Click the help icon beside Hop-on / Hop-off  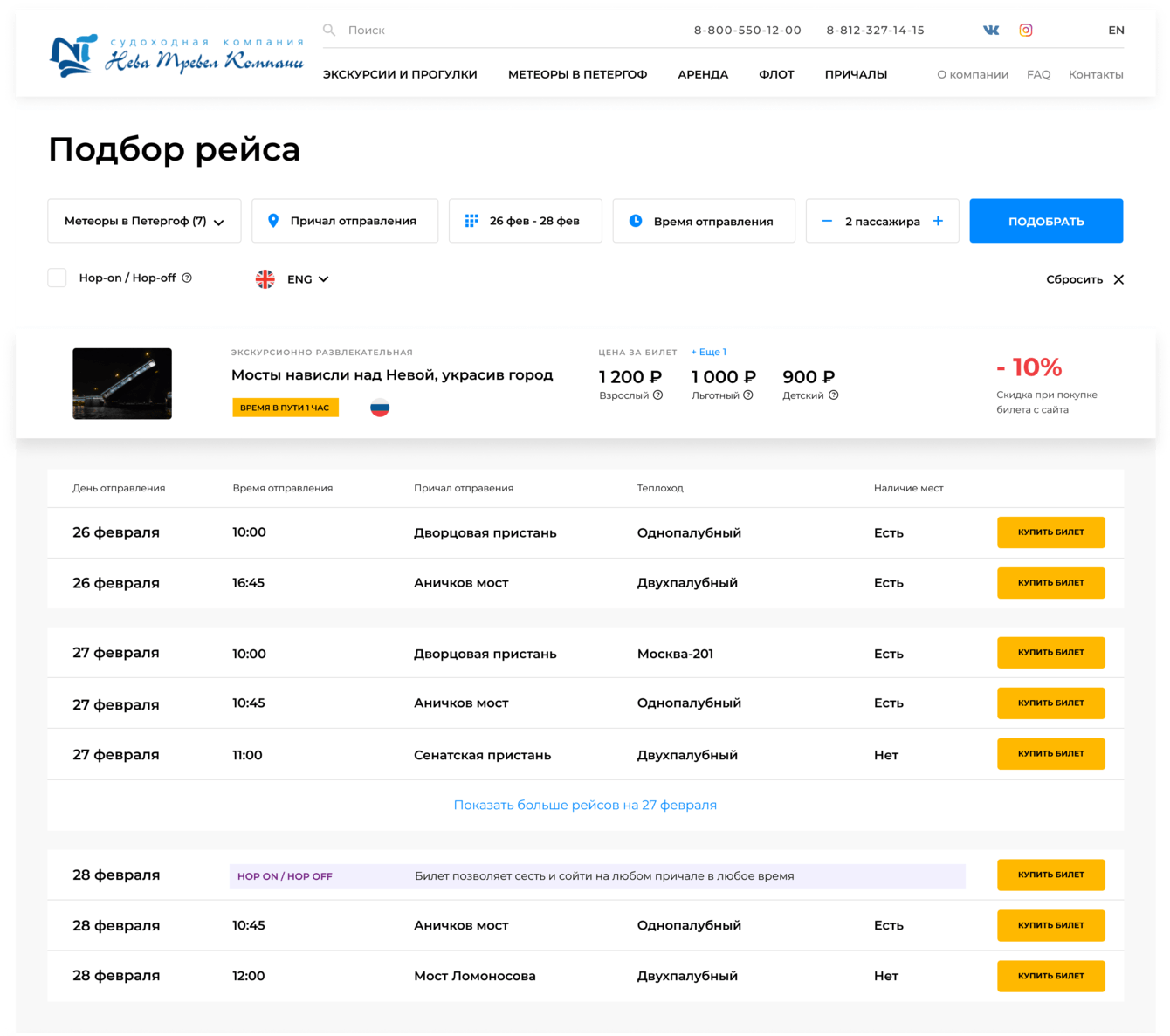[x=187, y=278]
